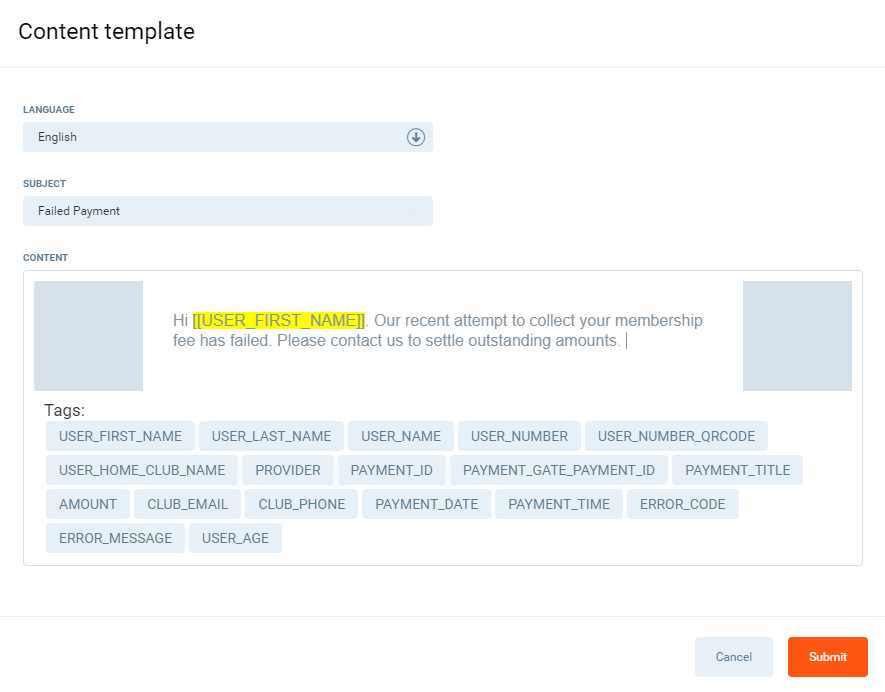Insert the USER_LAST_NAME tag
Viewport: 885px width, 692px height.
(271, 436)
